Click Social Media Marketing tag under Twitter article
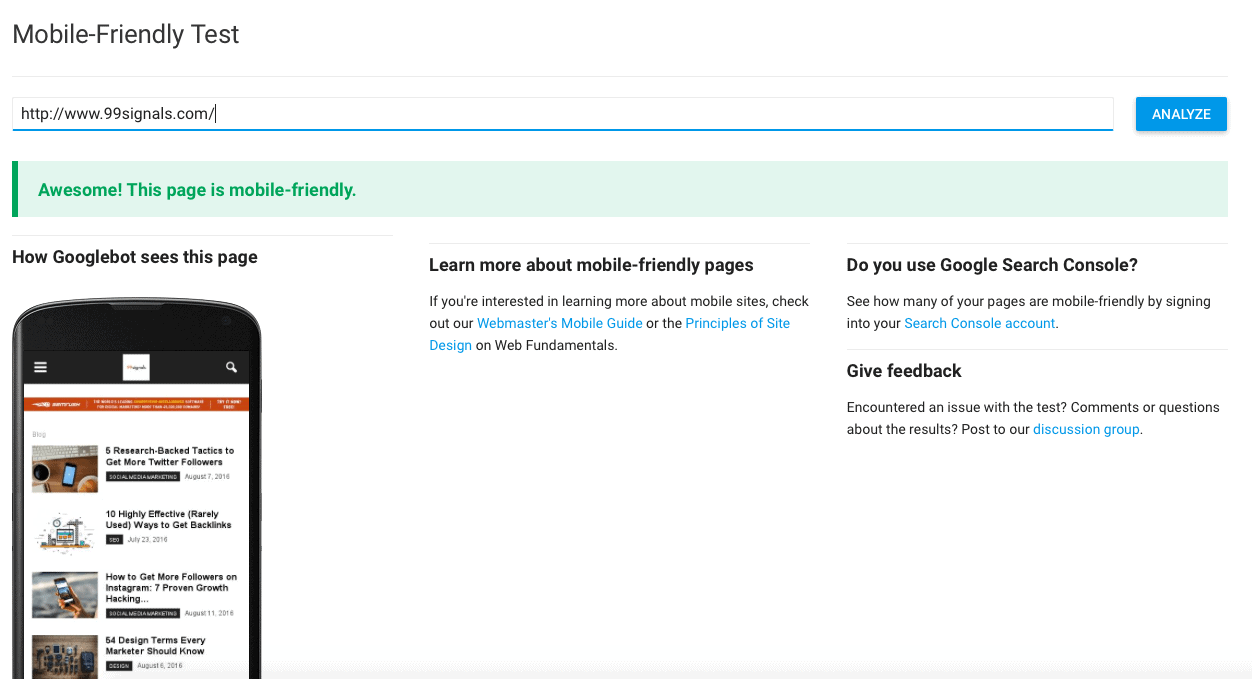 click(x=142, y=477)
